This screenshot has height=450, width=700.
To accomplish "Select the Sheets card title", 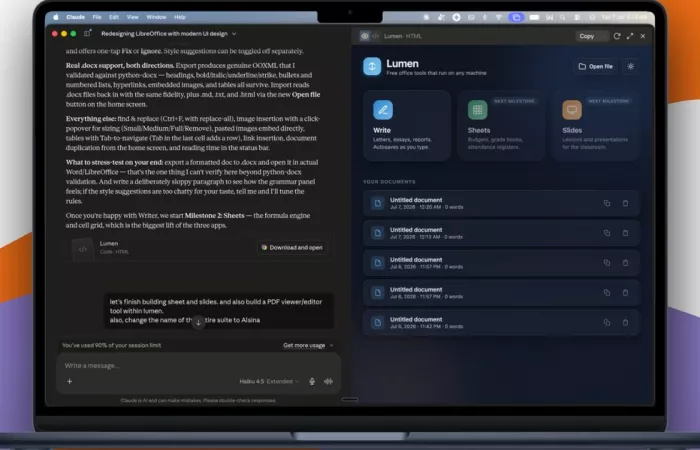I will pyautogui.click(x=479, y=130).
